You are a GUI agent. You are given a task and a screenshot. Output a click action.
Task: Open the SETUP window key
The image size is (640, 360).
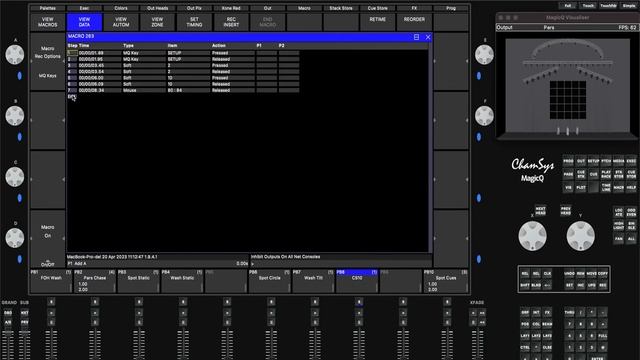click(x=593, y=161)
